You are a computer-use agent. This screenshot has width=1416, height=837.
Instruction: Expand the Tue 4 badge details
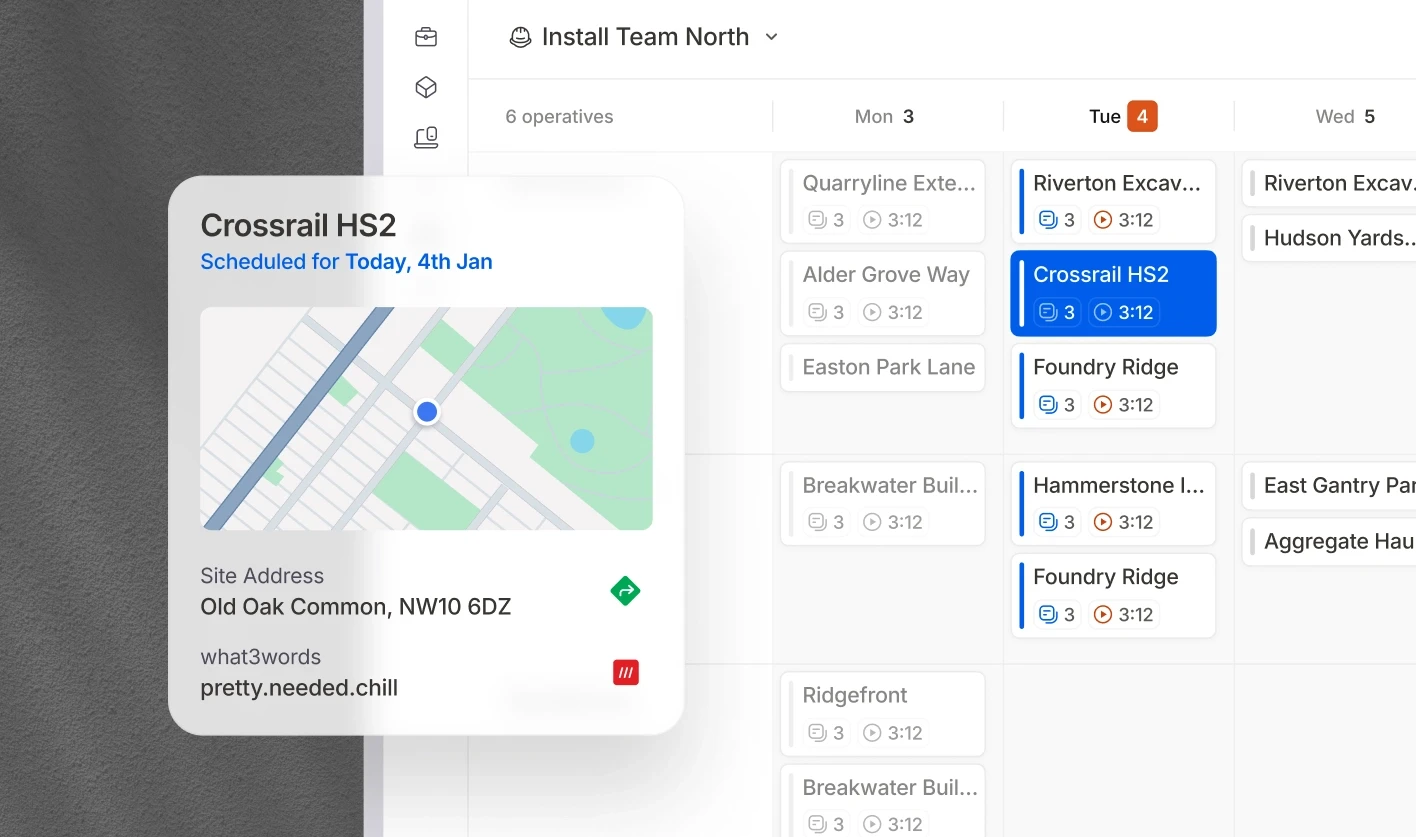[x=1143, y=116]
